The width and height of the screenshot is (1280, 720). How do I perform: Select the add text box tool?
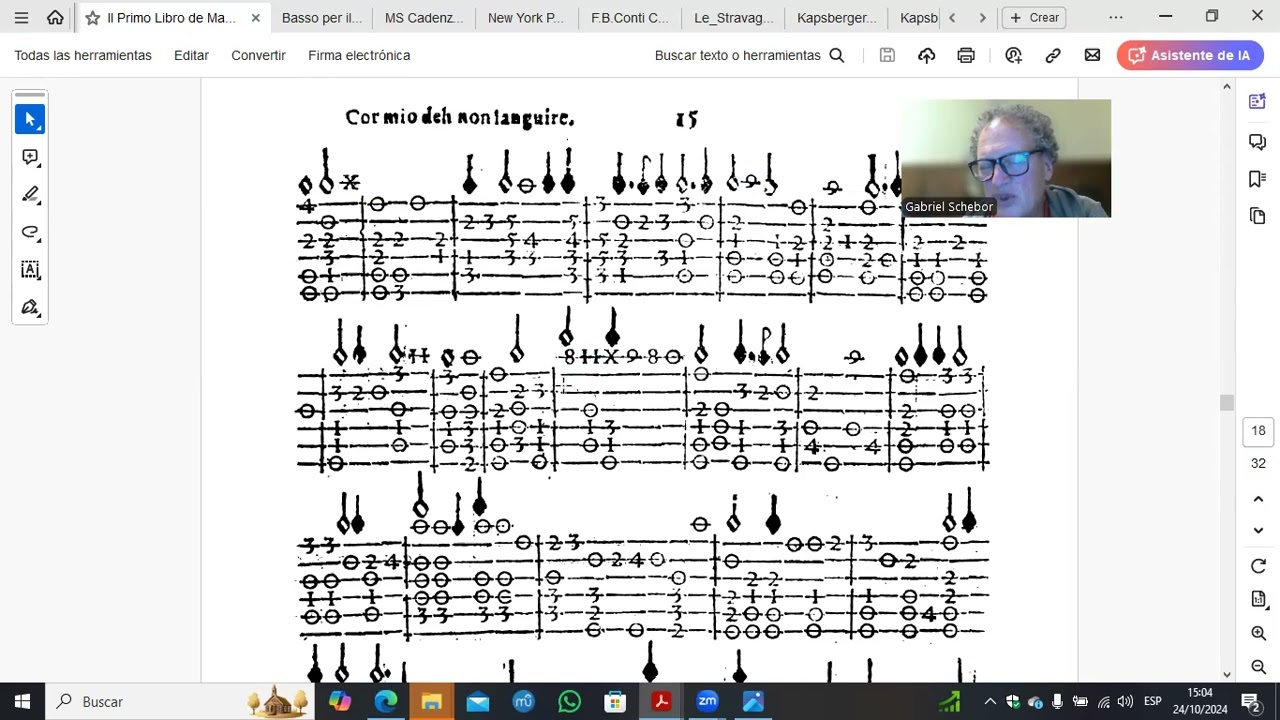pyautogui.click(x=30, y=269)
